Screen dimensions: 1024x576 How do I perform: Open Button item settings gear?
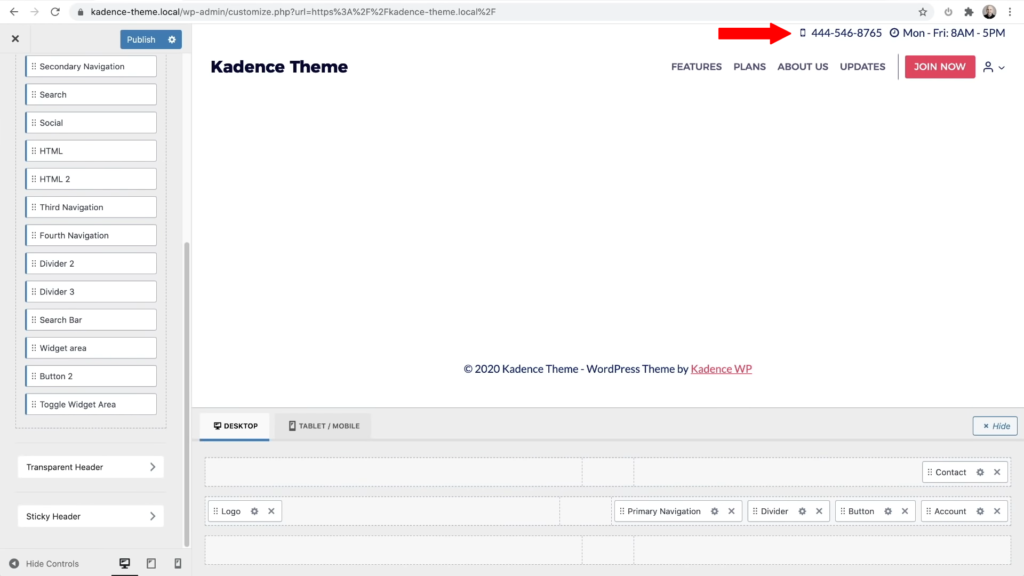(888, 511)
